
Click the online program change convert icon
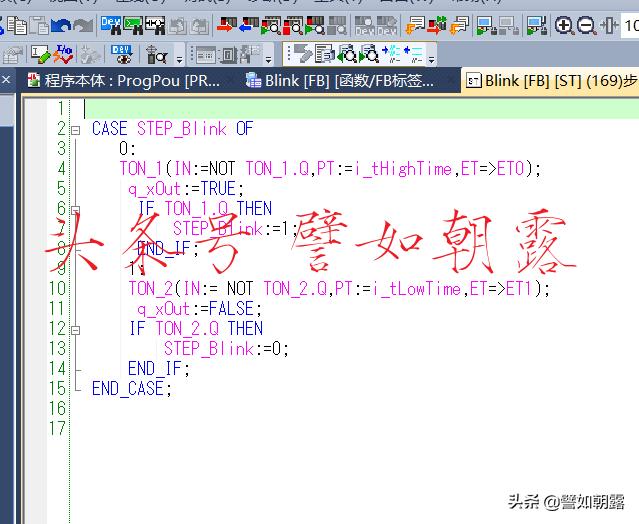click(x=437, y=25)
